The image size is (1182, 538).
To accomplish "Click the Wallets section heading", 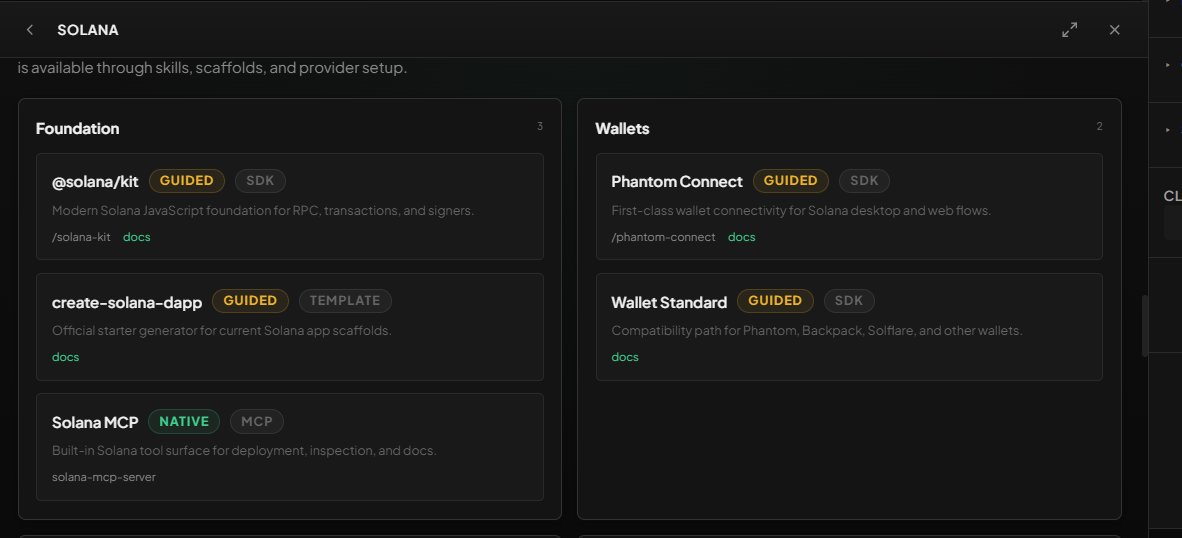I will [622, 128].
